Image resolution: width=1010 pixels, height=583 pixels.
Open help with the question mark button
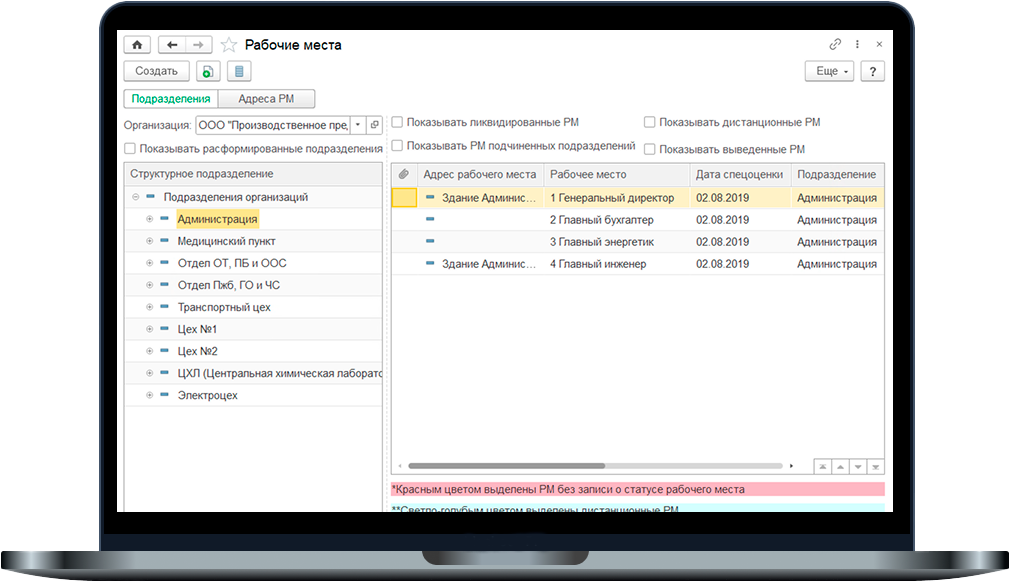pos(872,71)
